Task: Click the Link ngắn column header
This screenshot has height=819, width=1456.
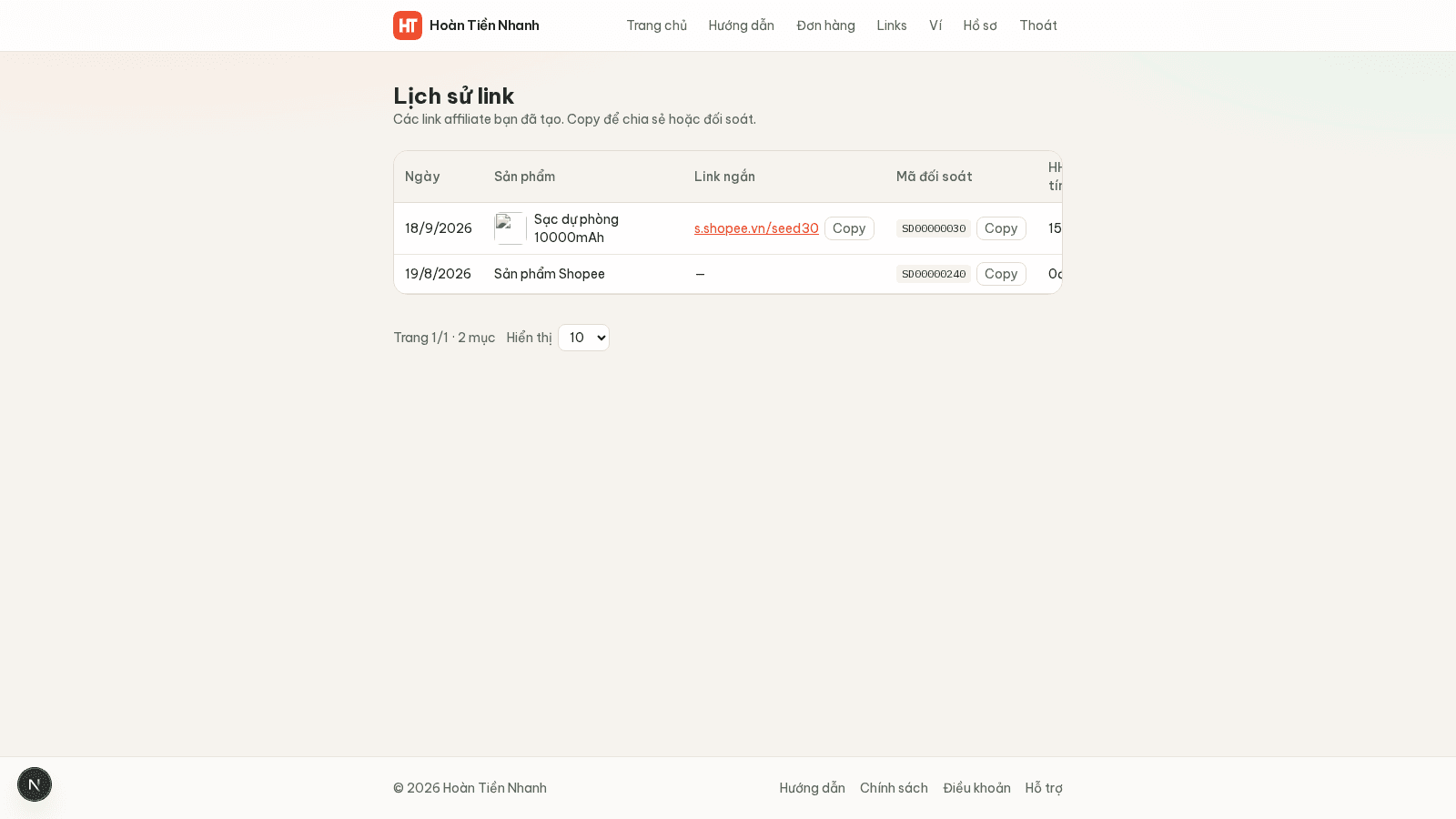Action: [x=724, y=177]
